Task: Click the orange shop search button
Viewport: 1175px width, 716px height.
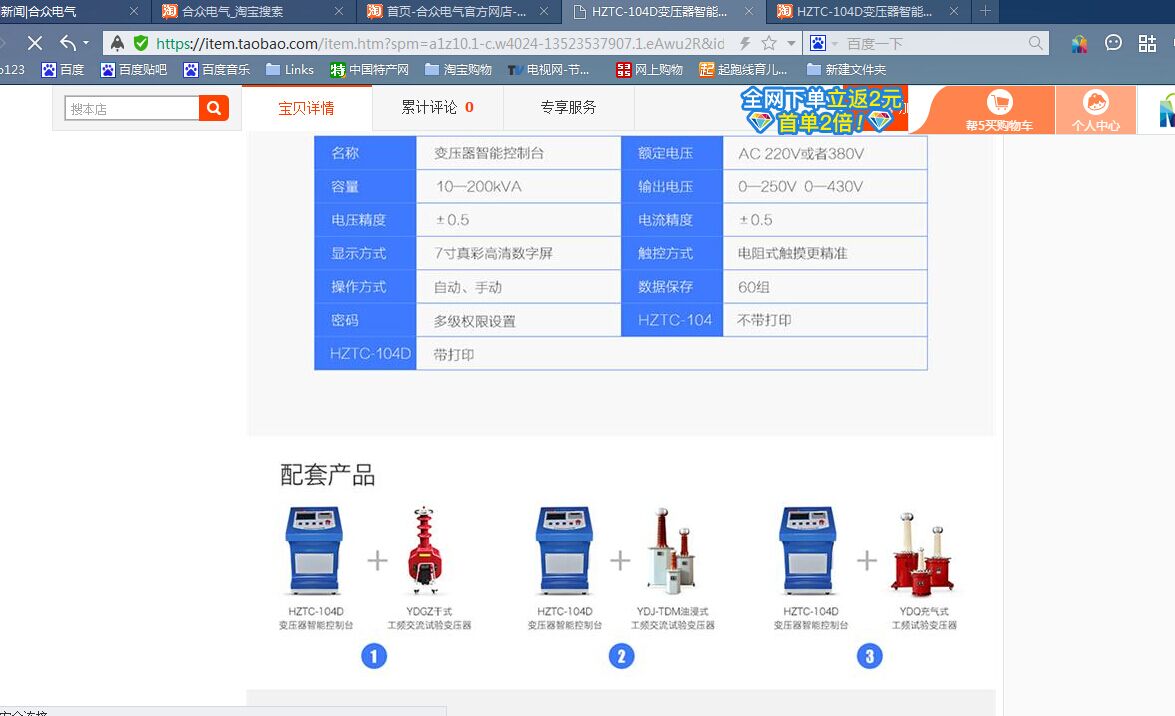Action: pos(214,108)
